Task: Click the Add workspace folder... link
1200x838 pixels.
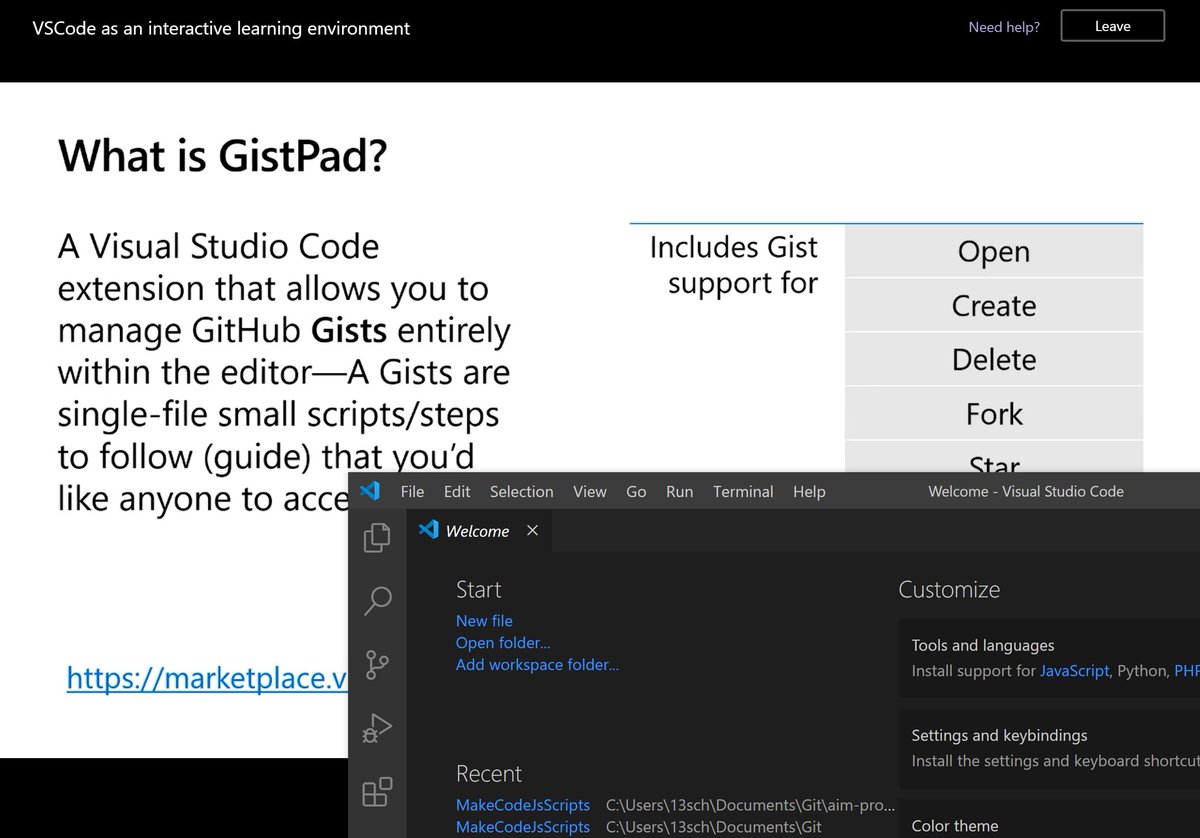Action: pyautogui.click(x=537, y=664)
